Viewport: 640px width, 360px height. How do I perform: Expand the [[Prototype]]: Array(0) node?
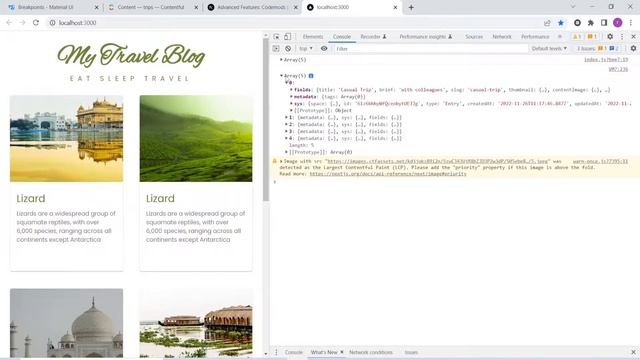click(287, 152)
